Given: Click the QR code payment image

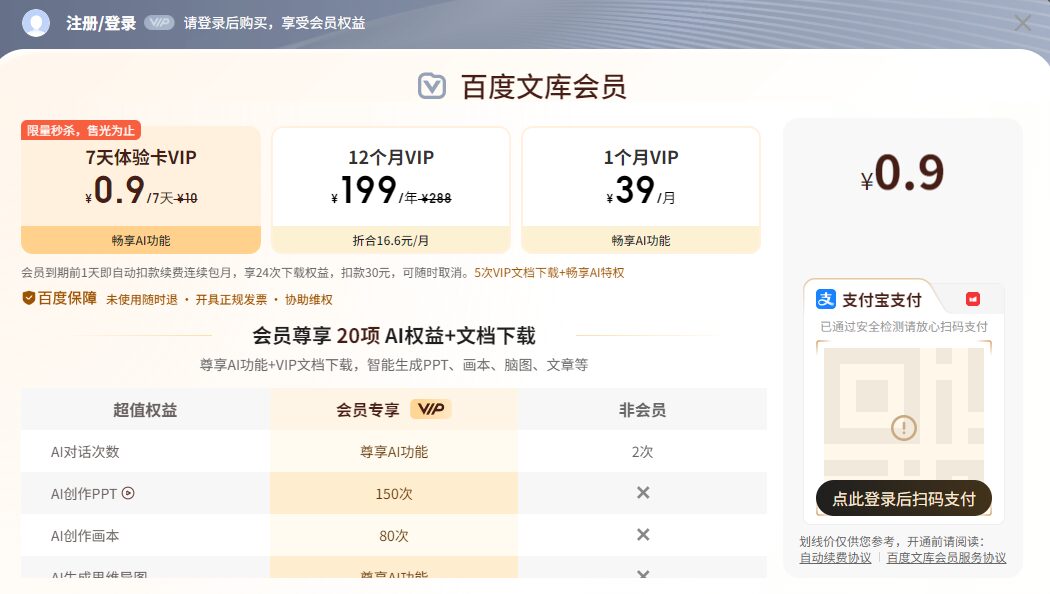Looking at the screenshot, I should [x=904, y=410].
